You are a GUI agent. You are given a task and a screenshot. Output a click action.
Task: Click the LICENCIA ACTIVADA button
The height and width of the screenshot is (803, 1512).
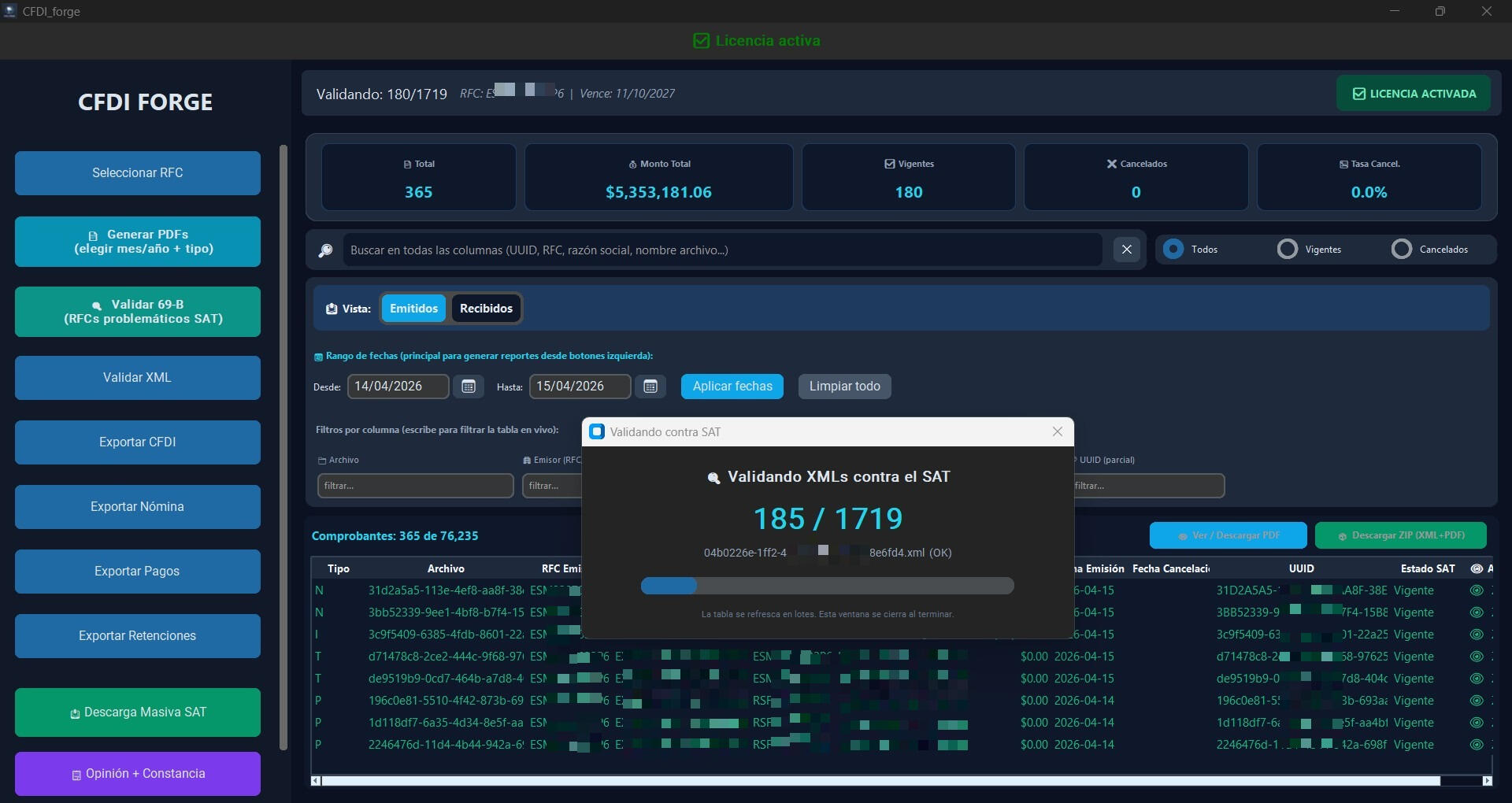click(x=1414, y=94)
